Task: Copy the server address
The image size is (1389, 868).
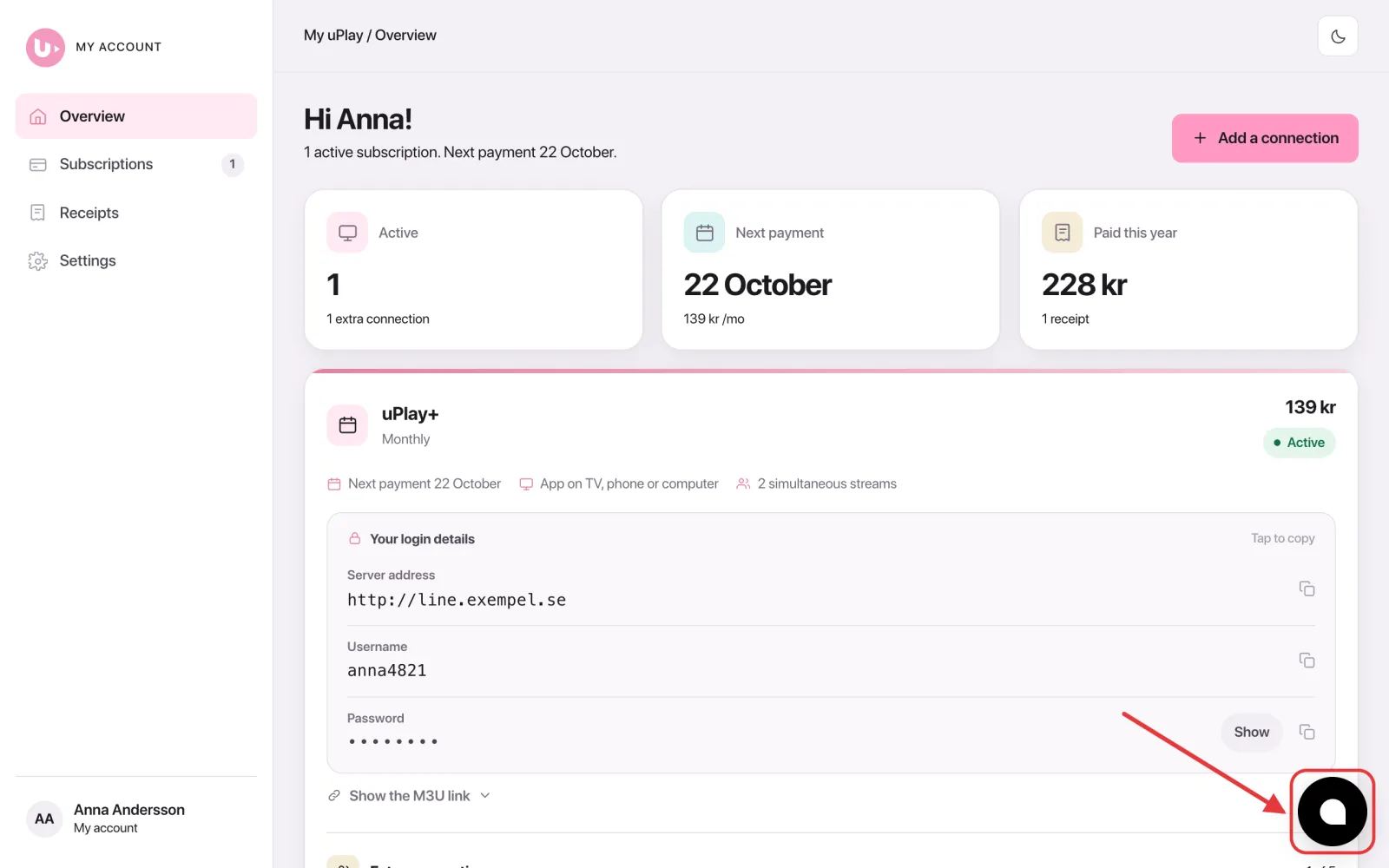Action: [x=1307, y=589]
